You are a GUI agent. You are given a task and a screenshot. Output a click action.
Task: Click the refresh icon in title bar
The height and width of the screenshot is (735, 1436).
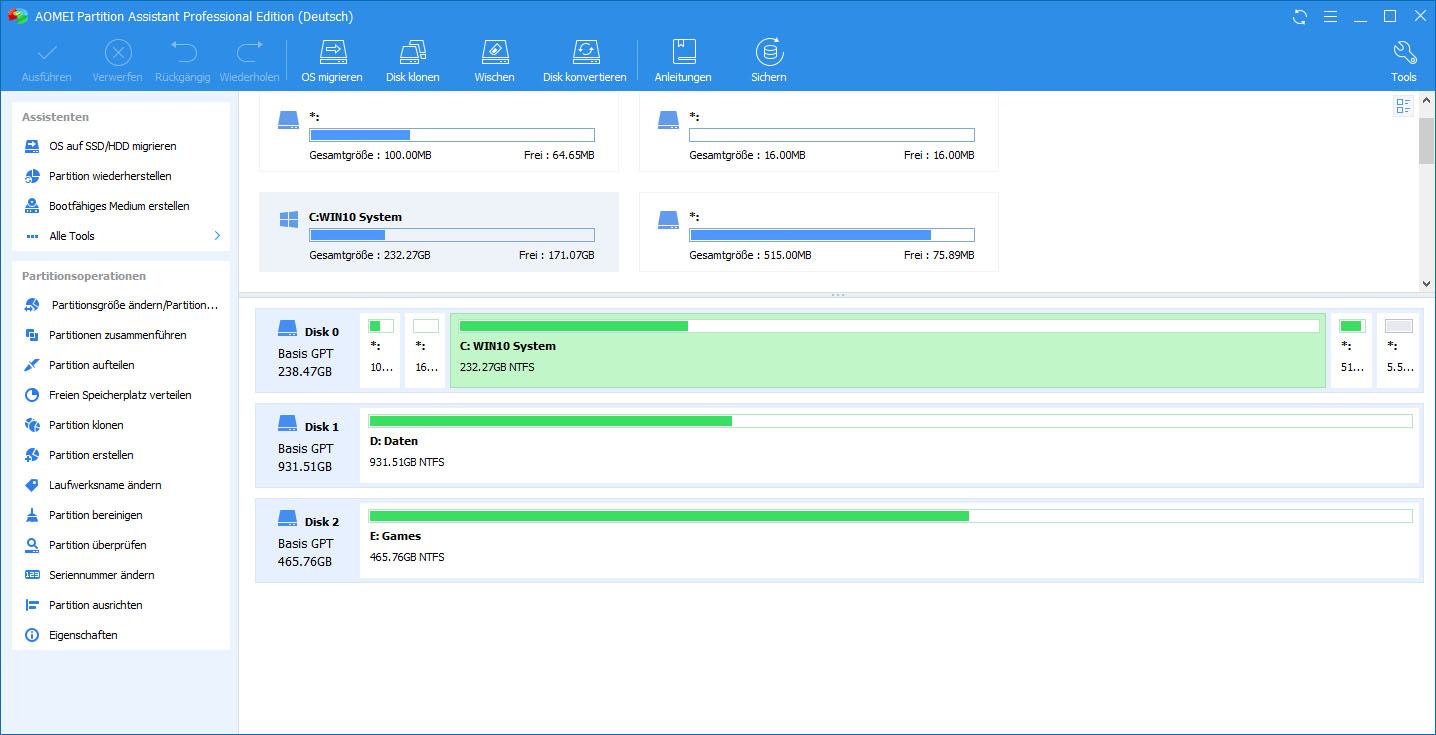tap(1300, 16)
